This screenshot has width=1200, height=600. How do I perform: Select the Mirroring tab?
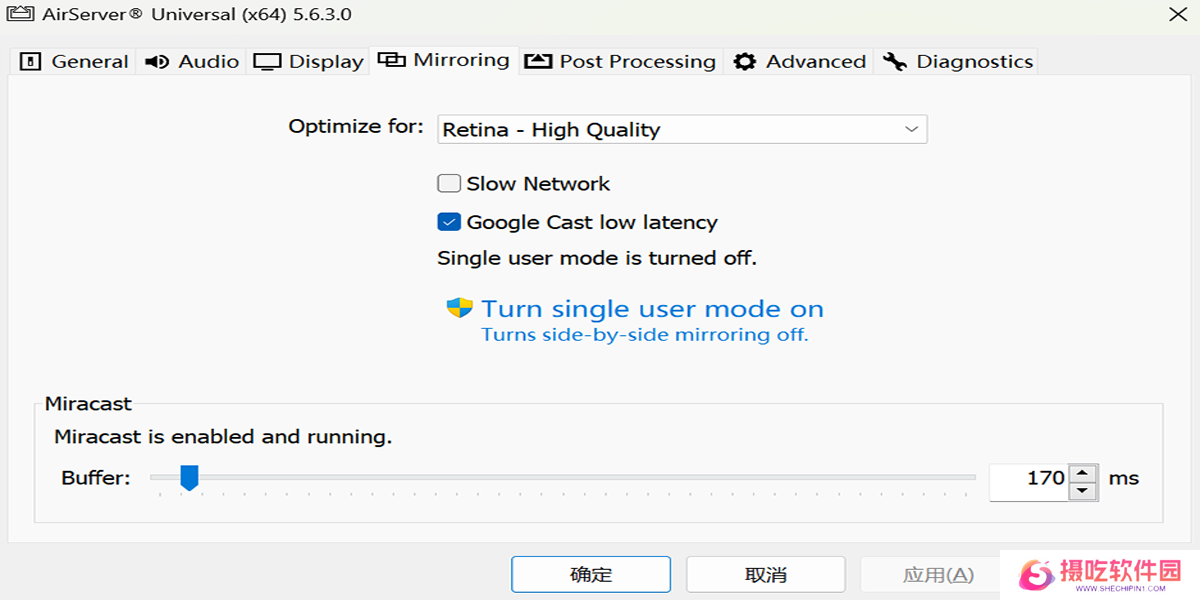click(444, 60)
